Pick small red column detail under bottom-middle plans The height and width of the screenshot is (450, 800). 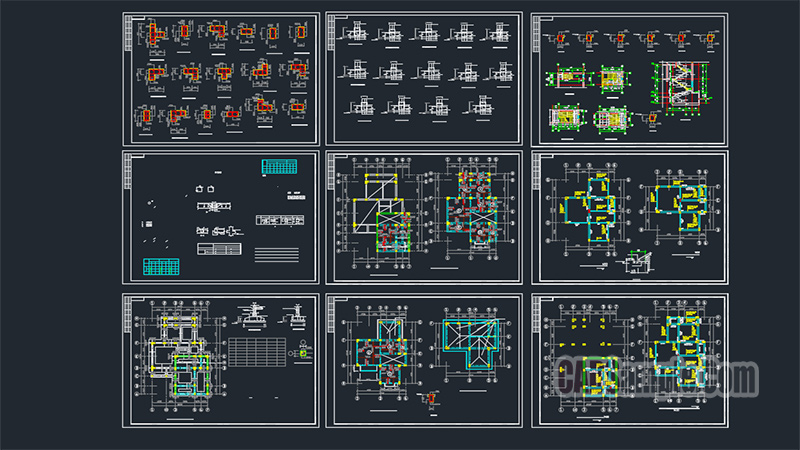pos(430,399)
